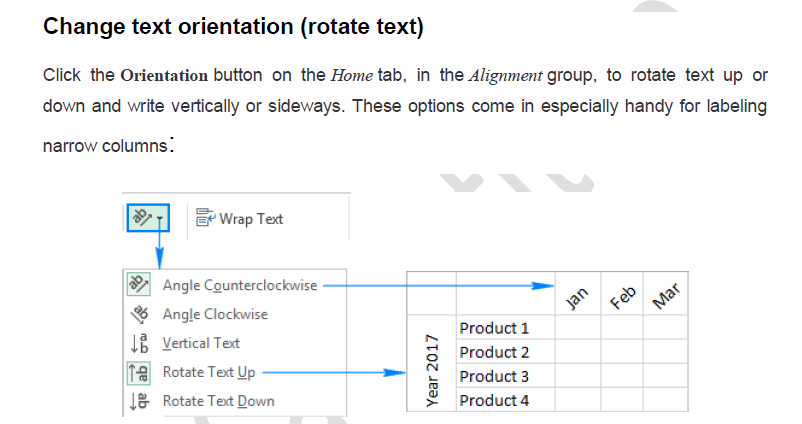
Task: Choose the Vertical Text menu label
Action: coord(201,343)
